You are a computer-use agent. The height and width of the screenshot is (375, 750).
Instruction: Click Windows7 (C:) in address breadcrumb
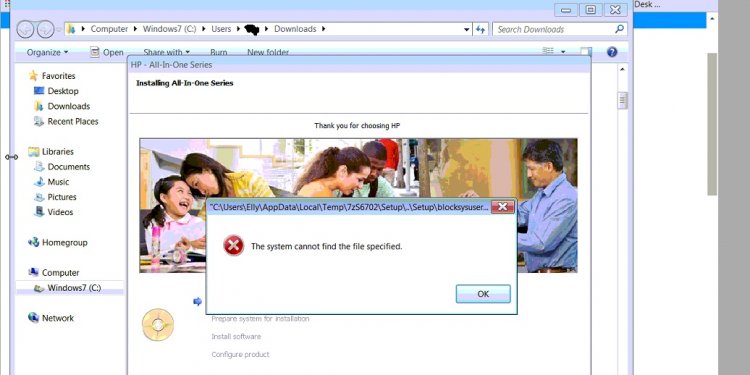point(169,29)
